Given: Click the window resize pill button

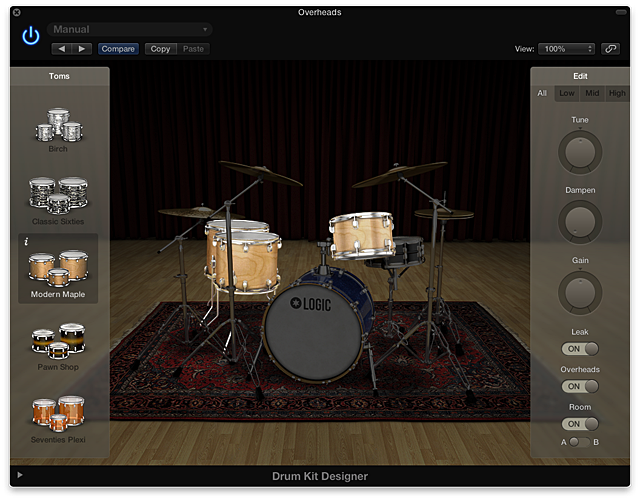Looking at the screenshot, I should 621,12.
